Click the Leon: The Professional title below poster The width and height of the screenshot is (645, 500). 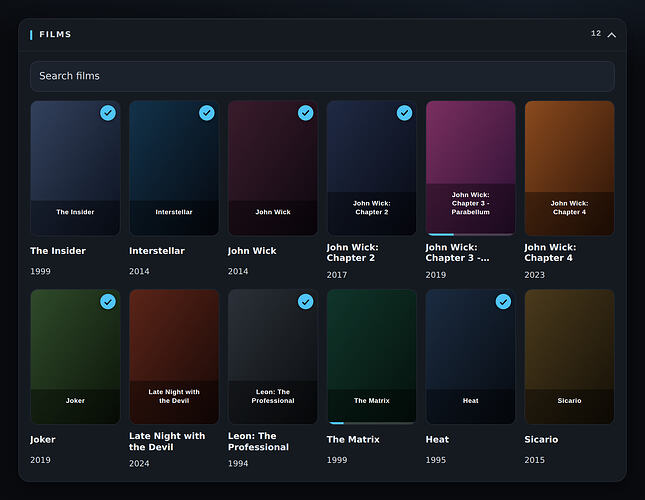click(x=258, y=441)
